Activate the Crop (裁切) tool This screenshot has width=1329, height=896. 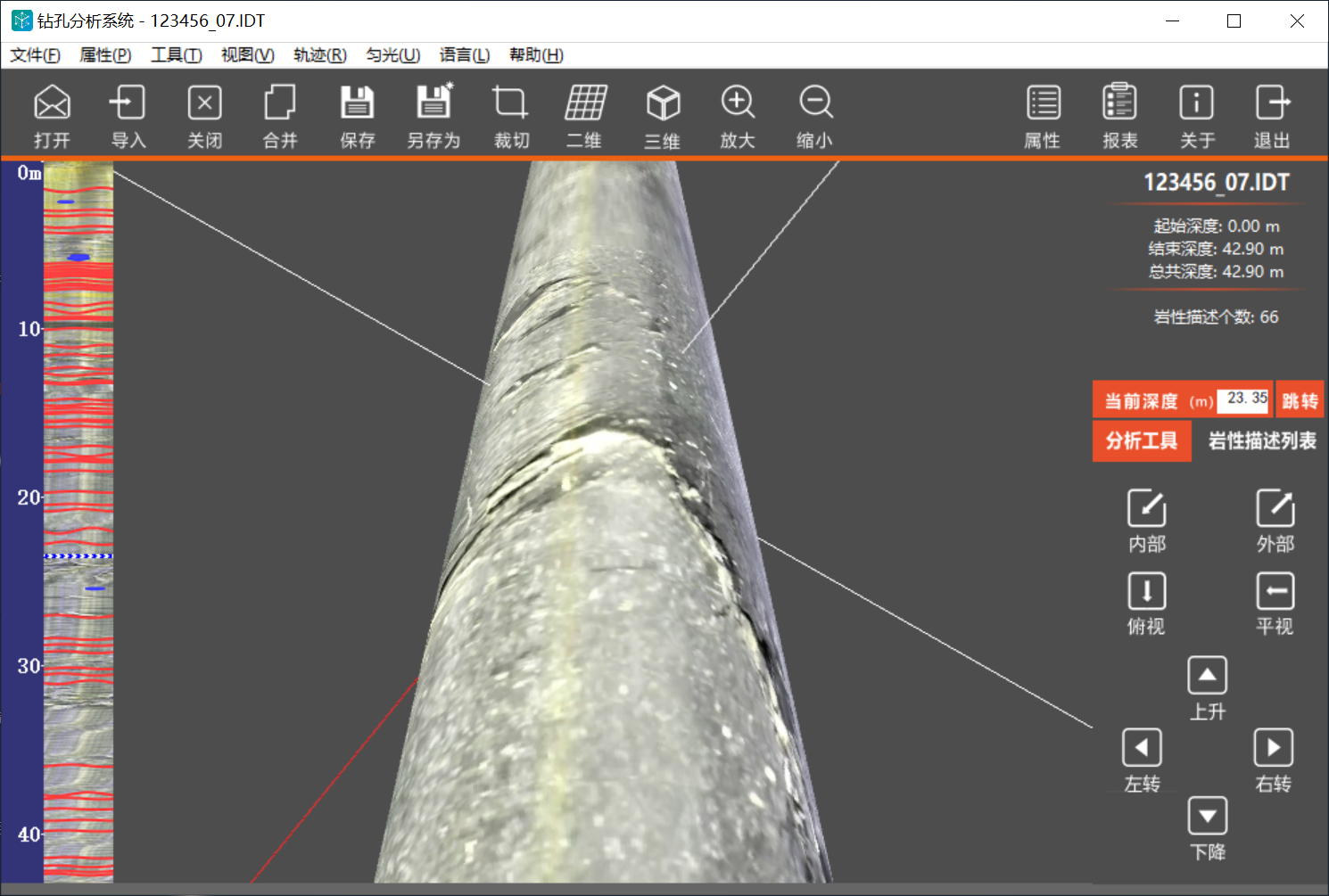[x=511, y=103]
